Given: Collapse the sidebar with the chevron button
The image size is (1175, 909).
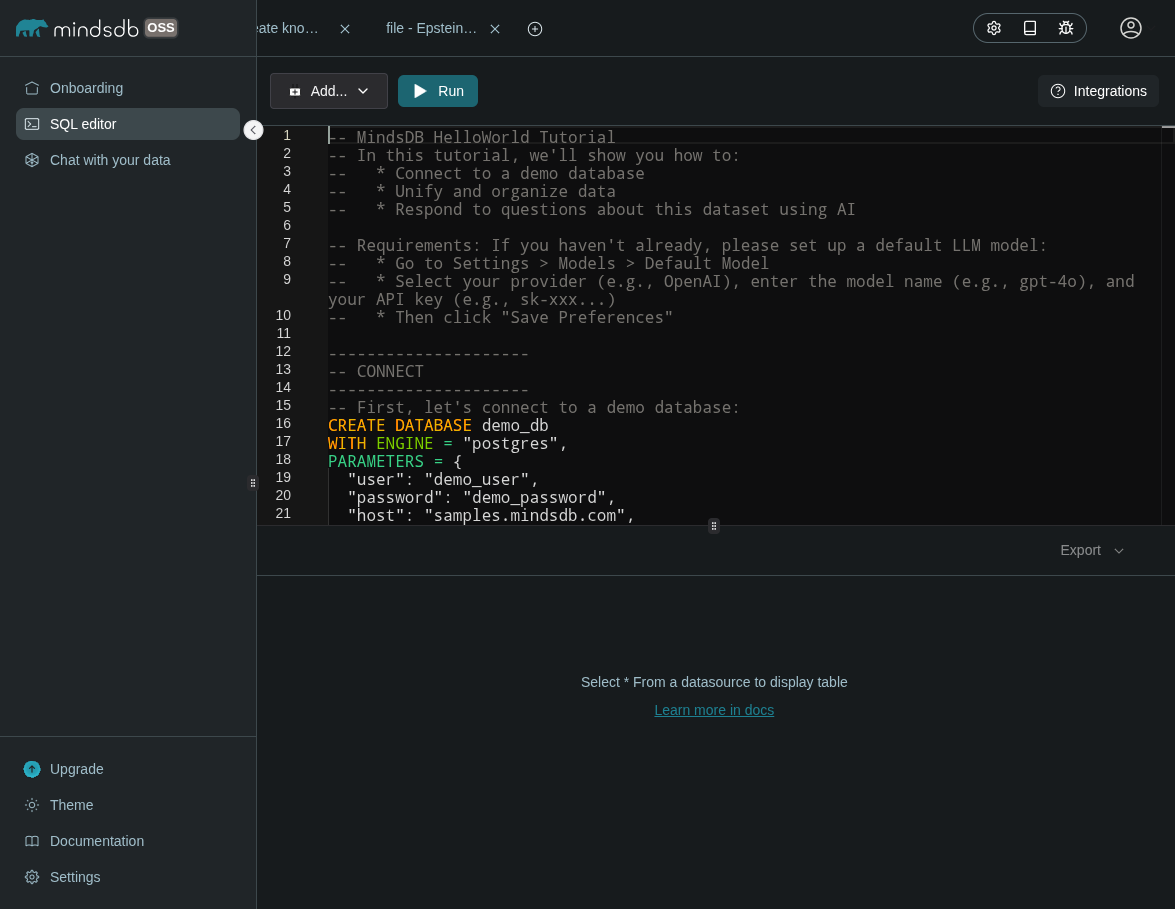Looking at the screenshot, I should tap(253, 130).
